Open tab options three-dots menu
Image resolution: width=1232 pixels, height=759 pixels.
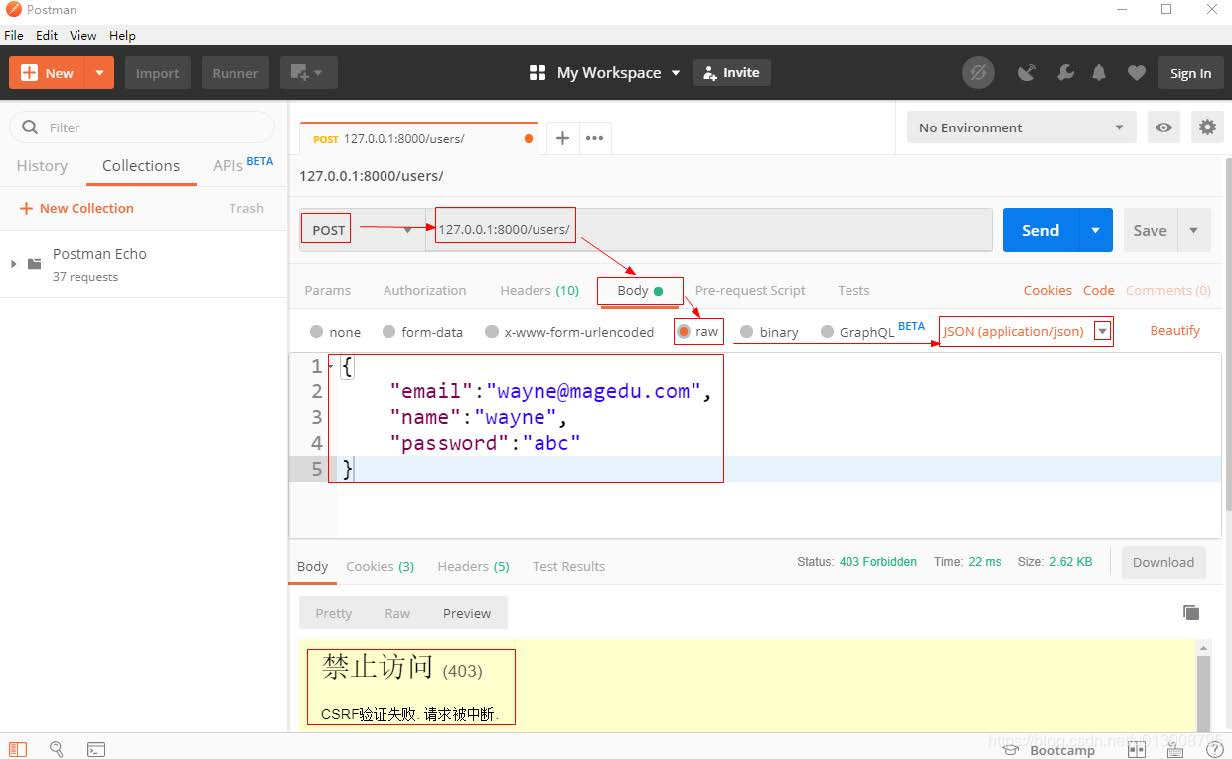pos(595,138)
